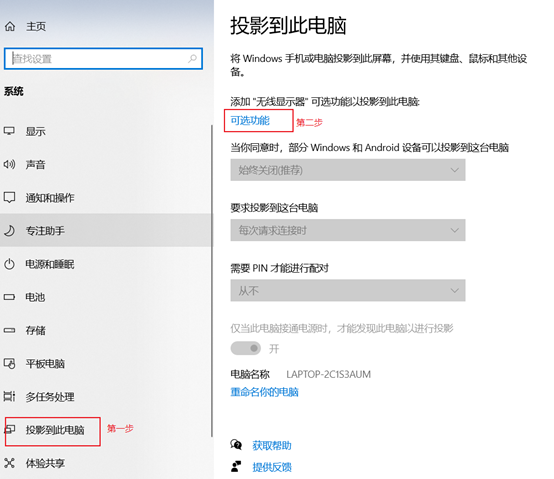Select the Focus assist (专注助手) moon icon
The width and height of the screenshot is (554, 479).
point(9,231)
